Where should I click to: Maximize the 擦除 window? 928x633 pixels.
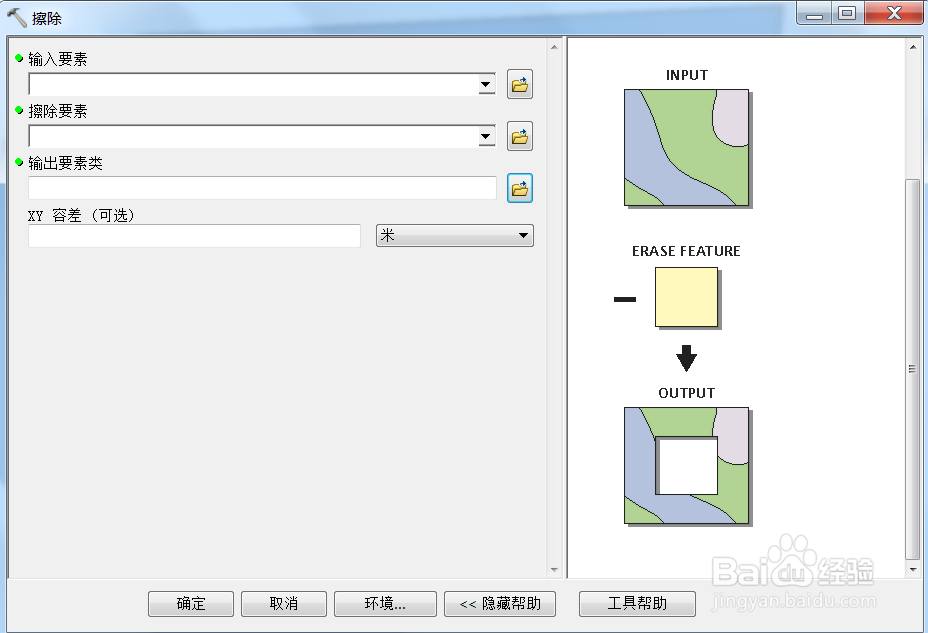pyautogui.click(x=848, y=14)
